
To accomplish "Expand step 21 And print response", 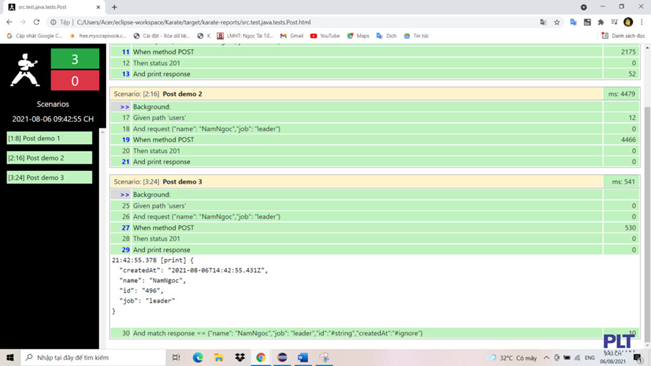I will pos(356,162).
